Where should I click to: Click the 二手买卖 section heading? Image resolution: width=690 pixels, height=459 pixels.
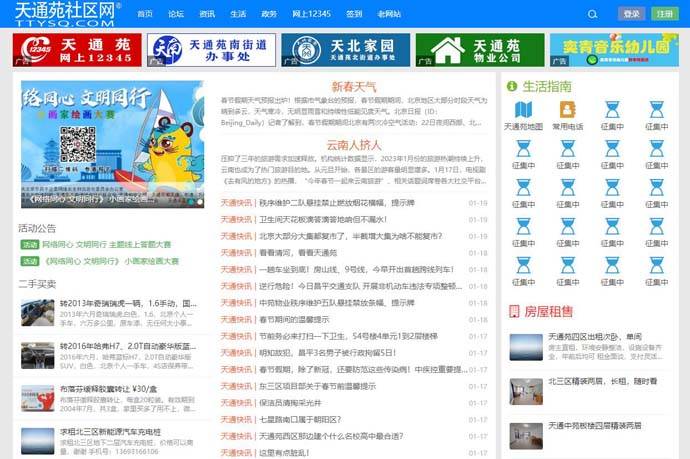37,284
